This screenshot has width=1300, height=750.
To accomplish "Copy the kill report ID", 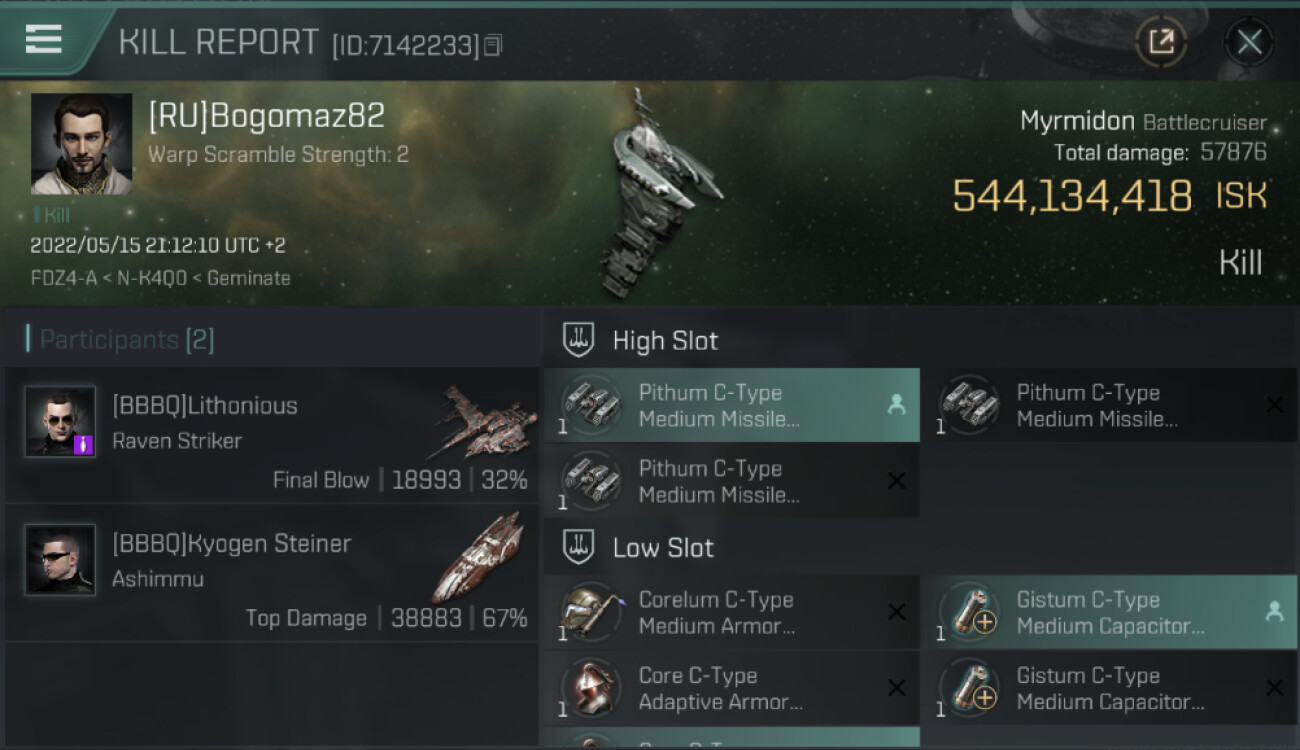I will pyautogui.click(x=492, y=45).
